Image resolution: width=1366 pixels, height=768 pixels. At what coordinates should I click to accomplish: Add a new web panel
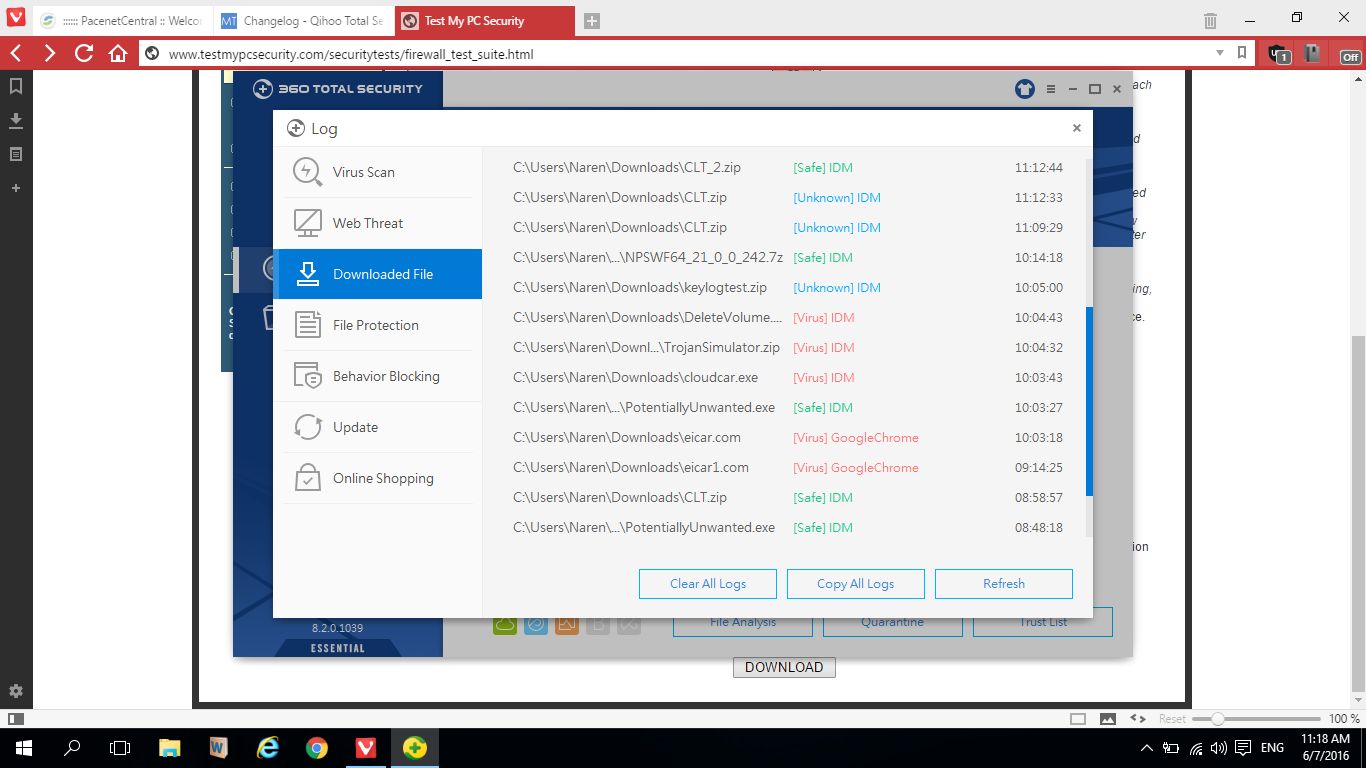(x=16, y=188)
